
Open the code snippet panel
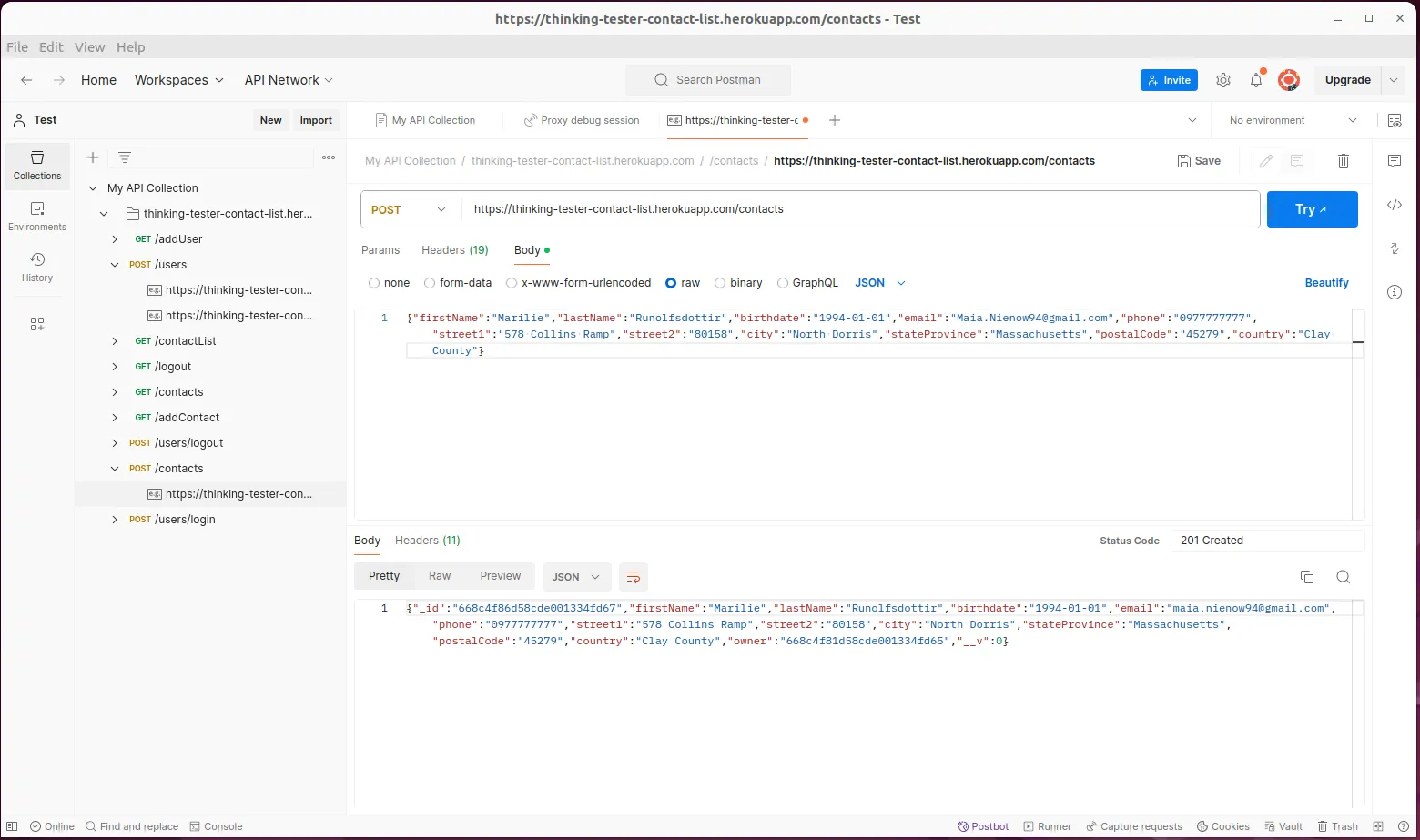[1395, 205]
